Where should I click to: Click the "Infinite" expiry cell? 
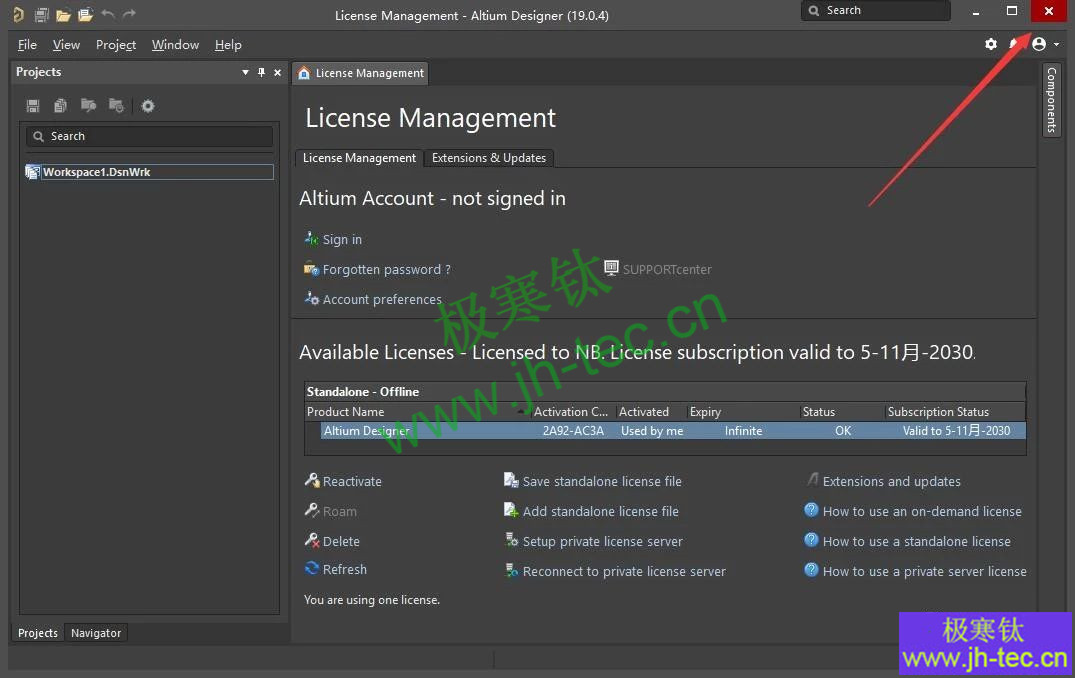click(743, 431)
